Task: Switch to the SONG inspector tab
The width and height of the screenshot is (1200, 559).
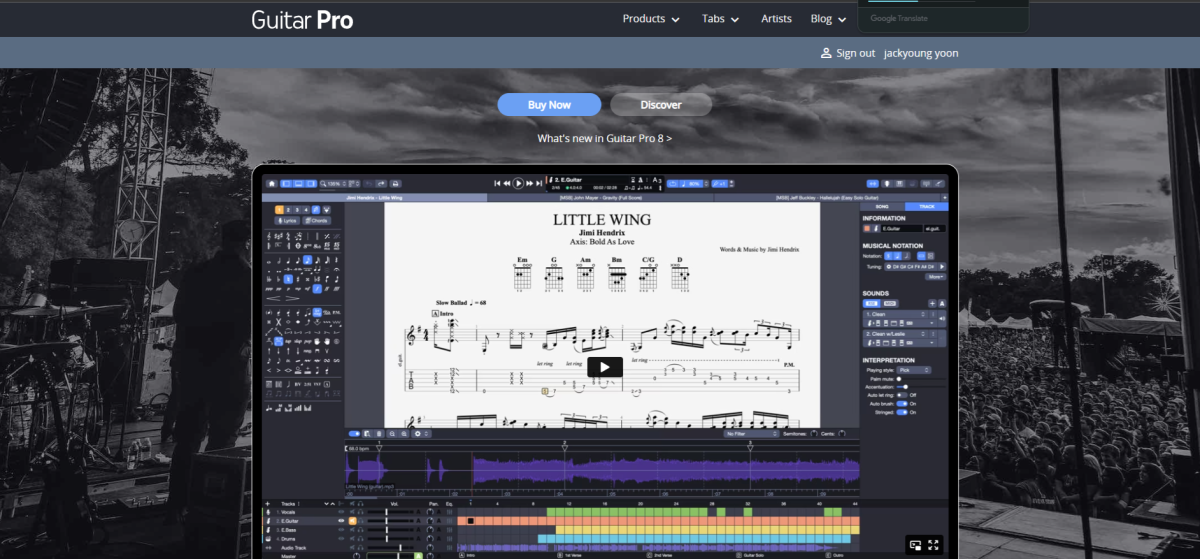Action: (x=883, y=206)
